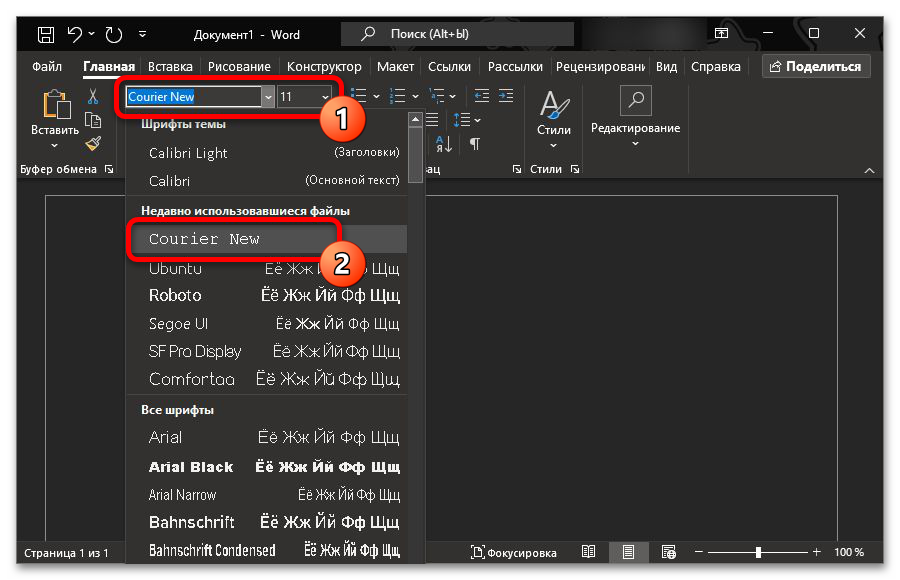Viewport: 900px width, 580px height.
Task: Undo the last action
Action: pos(75,34)
